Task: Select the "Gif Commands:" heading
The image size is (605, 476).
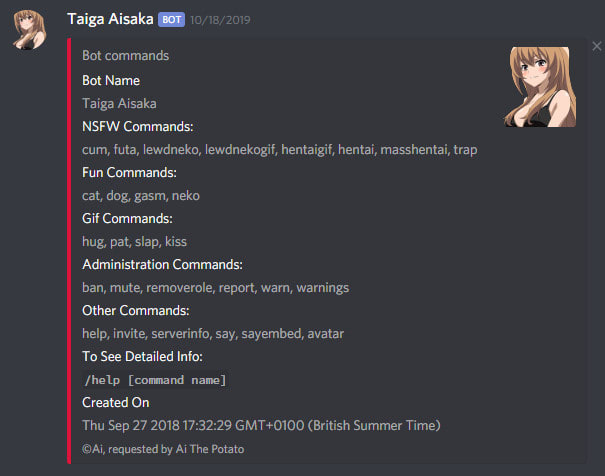Action: (x=127, y=218)
